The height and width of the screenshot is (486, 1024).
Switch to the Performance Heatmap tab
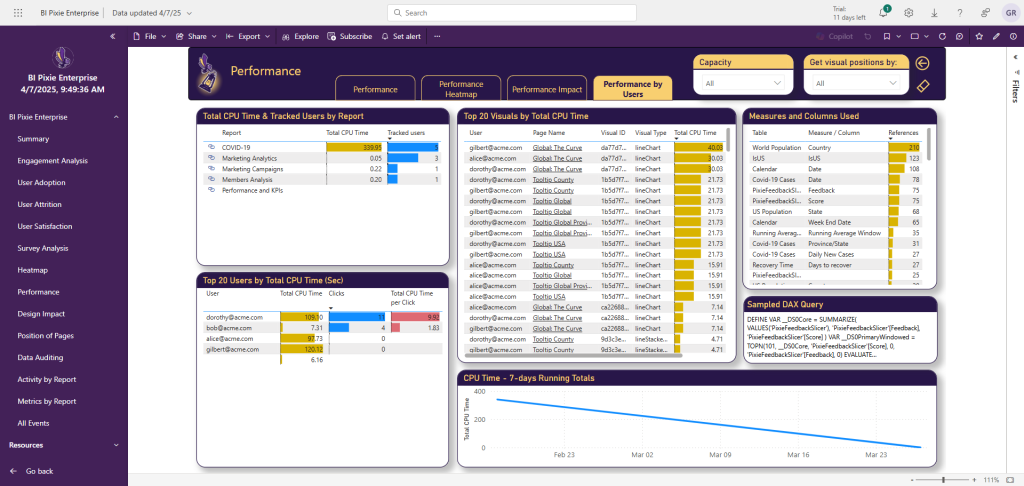click(461, 88)
